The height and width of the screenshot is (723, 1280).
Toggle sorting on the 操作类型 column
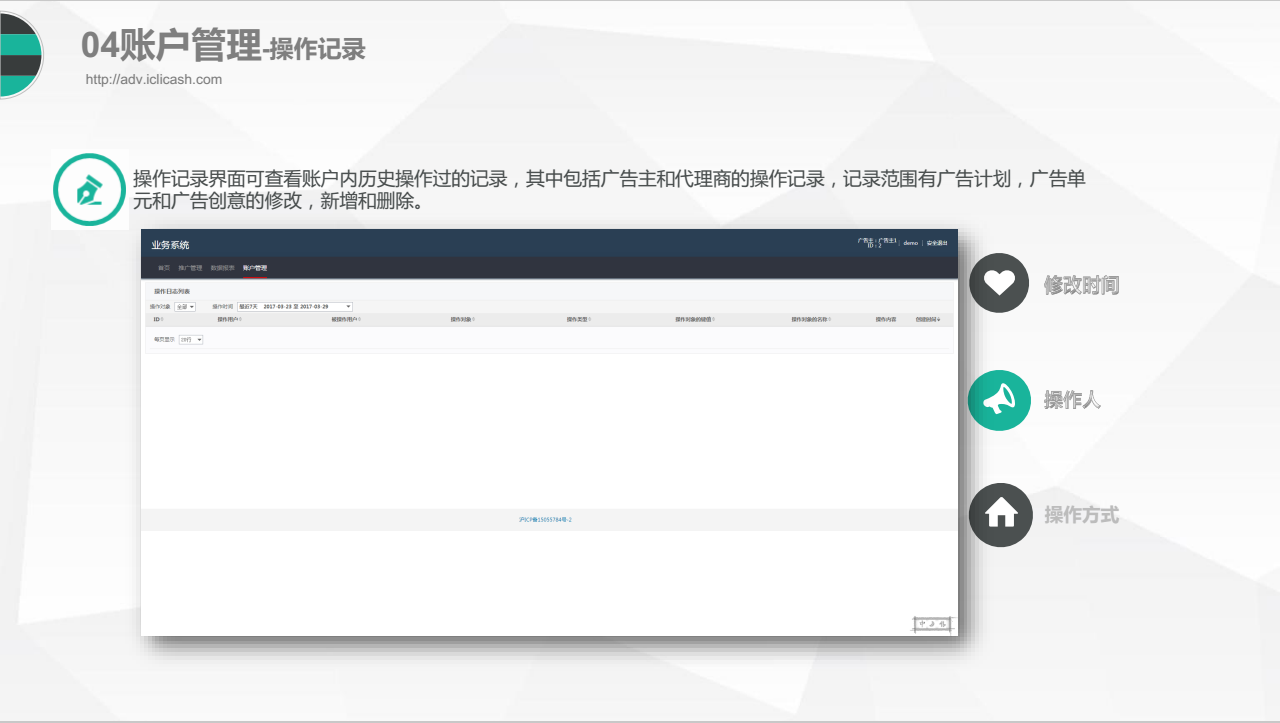point(578,318)
